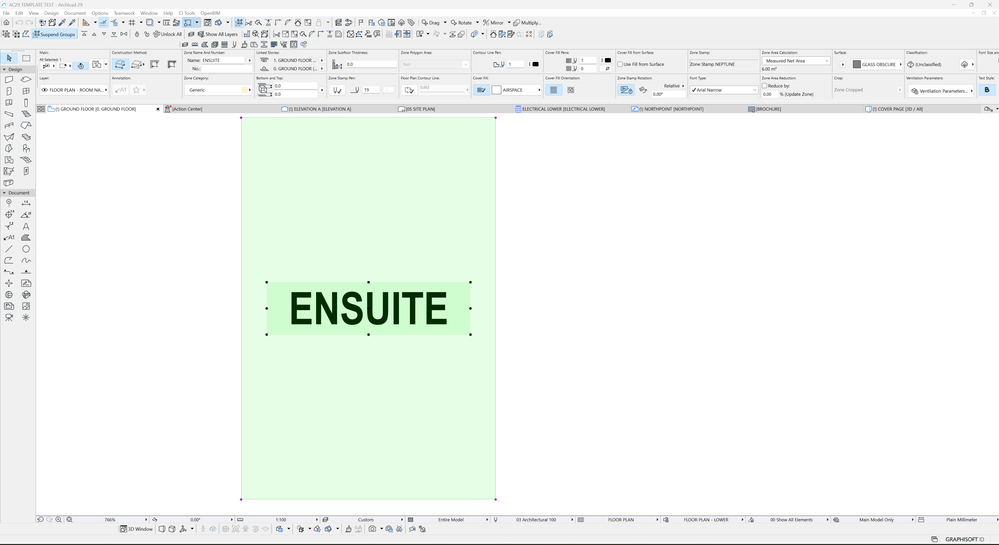
Task: Select the Label tool (A1 icon)
Action: coord(9,238)
